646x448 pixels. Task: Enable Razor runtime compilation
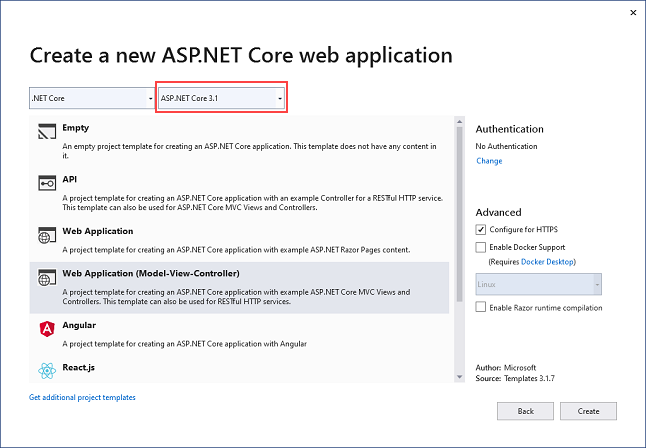point(481,308)
